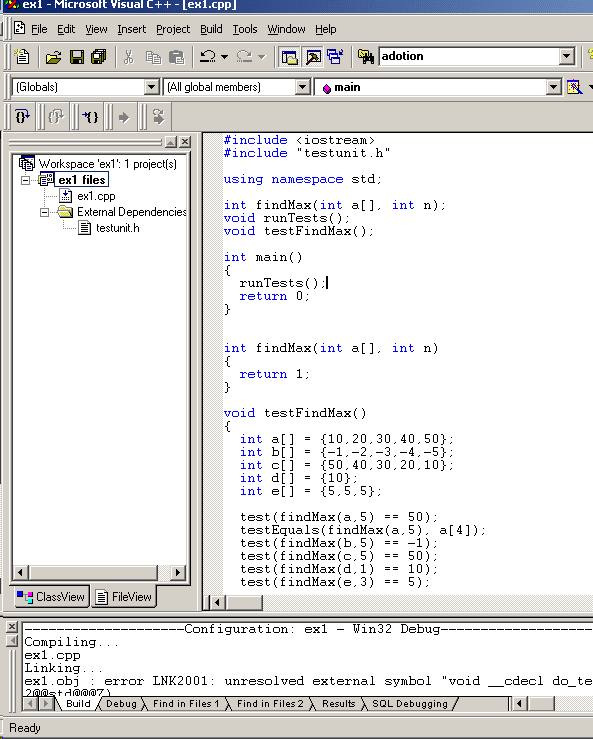This screenshot has width=593, height=739.
Task: Select the Workspace 'ex1' root tree item
Action: click(x=107, y=164)
